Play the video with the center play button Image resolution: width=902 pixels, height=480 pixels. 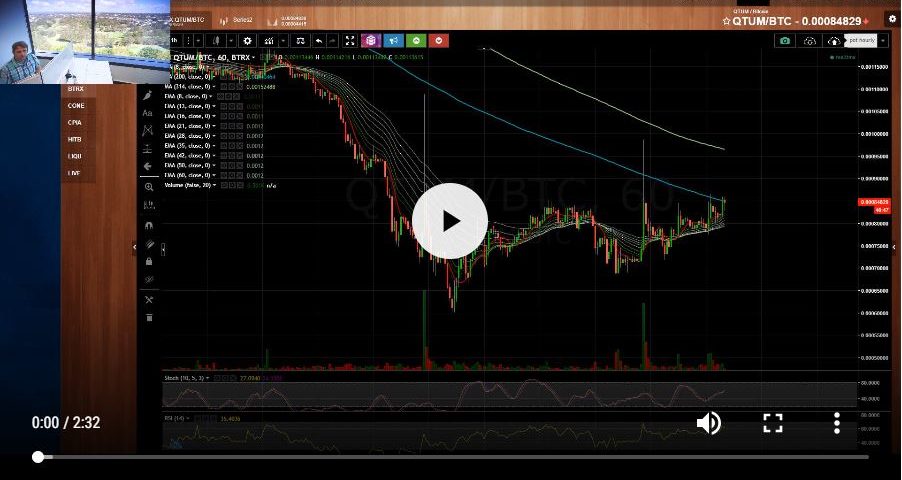tap(450, 221)
